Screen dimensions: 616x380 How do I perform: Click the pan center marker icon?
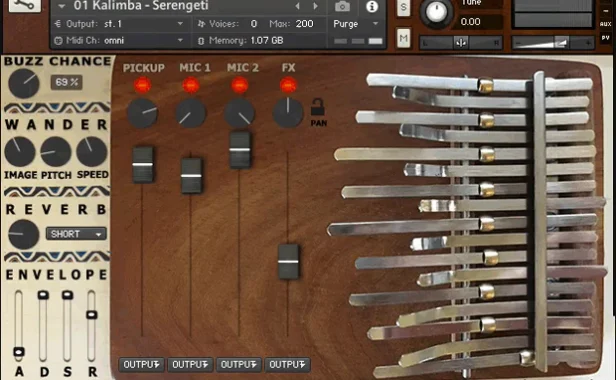click(x=461, y=42)
